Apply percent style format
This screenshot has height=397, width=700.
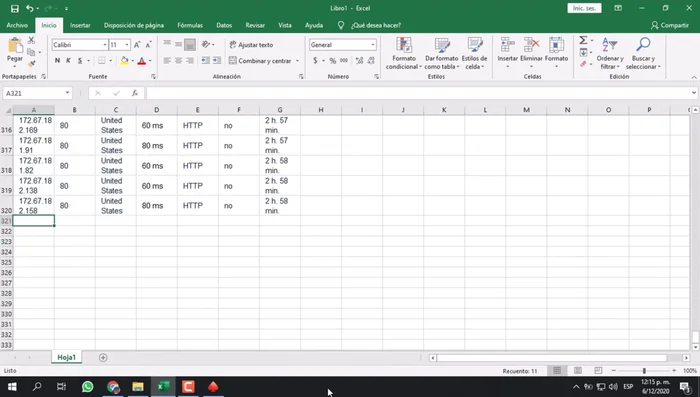(x=333, y=61)
